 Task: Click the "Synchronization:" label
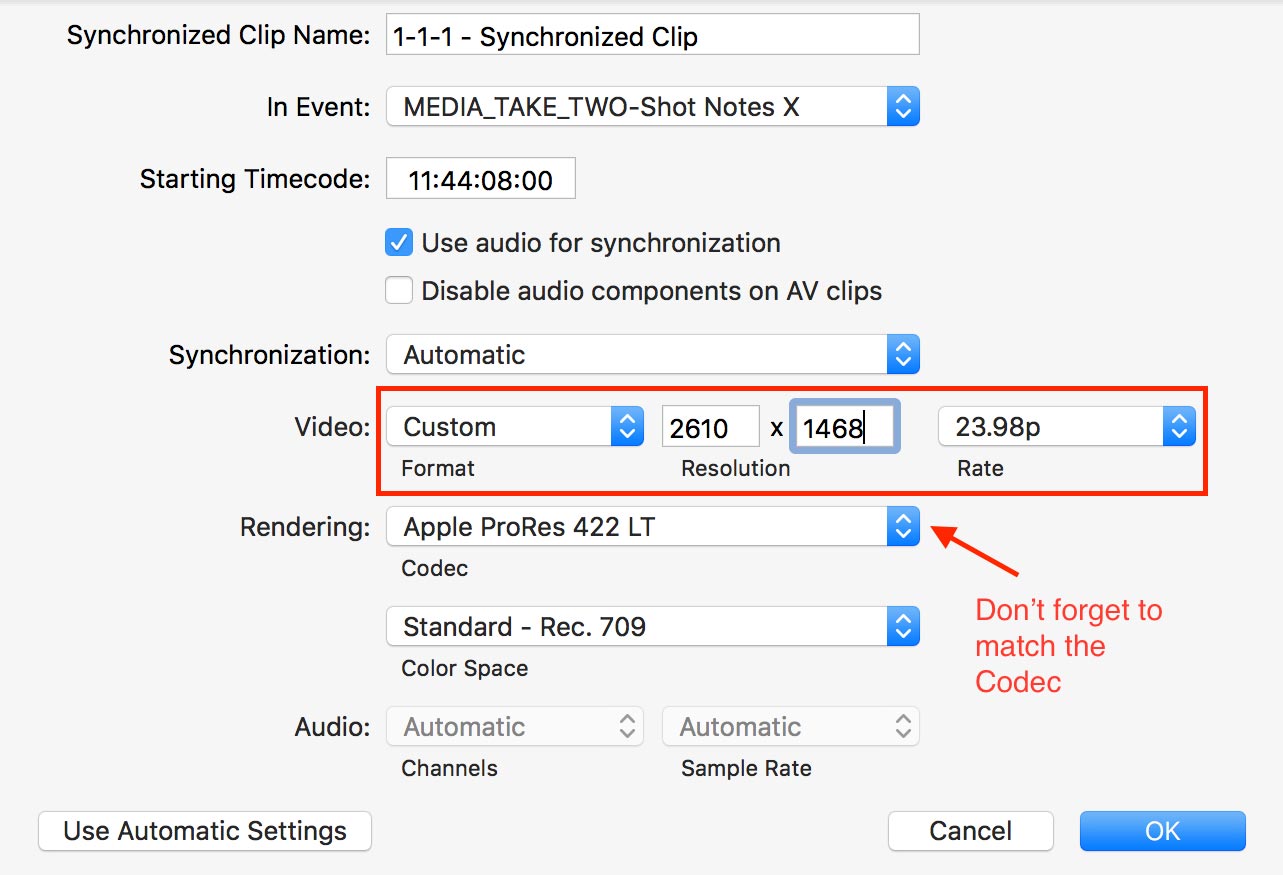pyautogui.click(x=269, y=355)
